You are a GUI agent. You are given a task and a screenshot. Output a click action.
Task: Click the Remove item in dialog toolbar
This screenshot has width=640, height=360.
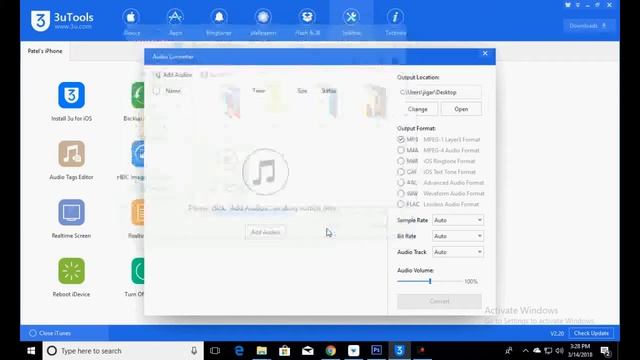[x=216, y=75]
